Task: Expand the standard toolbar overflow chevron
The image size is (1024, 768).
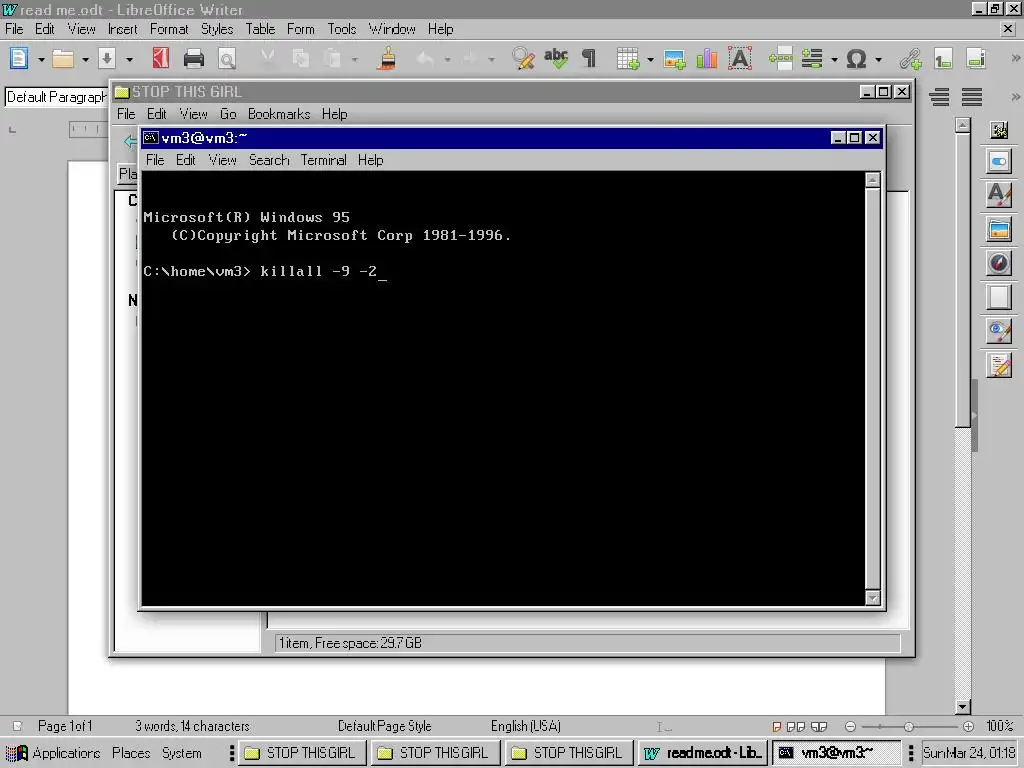Action: click(x=1015, y=59)
